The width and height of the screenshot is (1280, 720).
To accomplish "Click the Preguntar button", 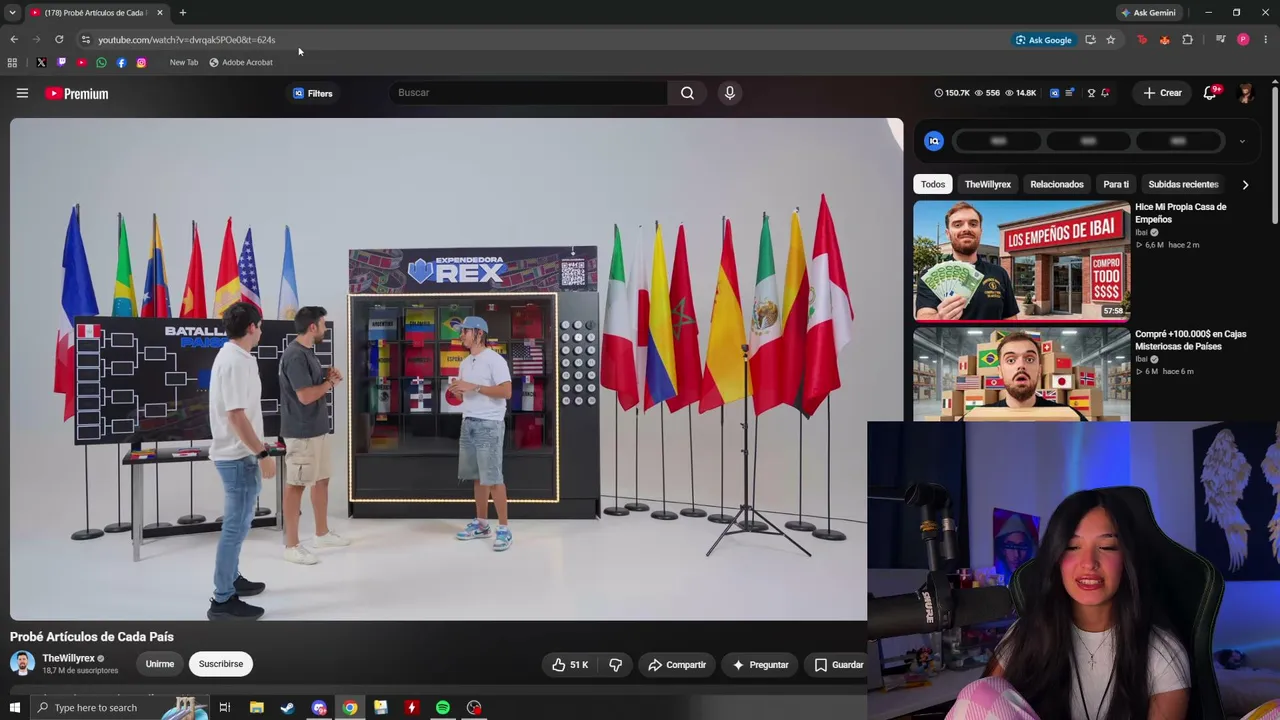I will click(761, 665).
